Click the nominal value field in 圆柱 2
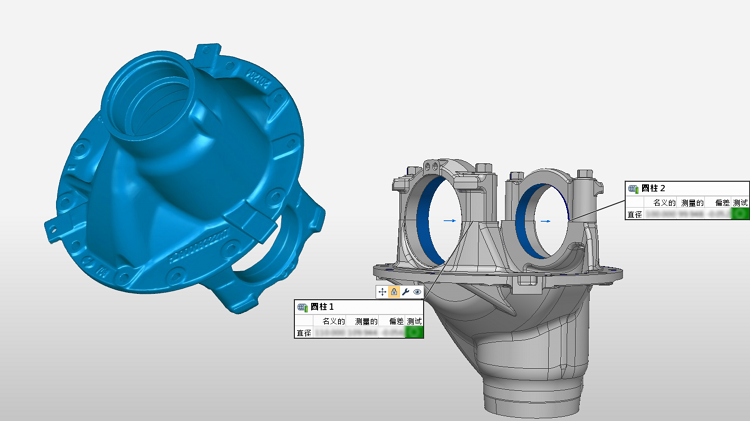This screenshot has width=750, height=421. point(661,214)
